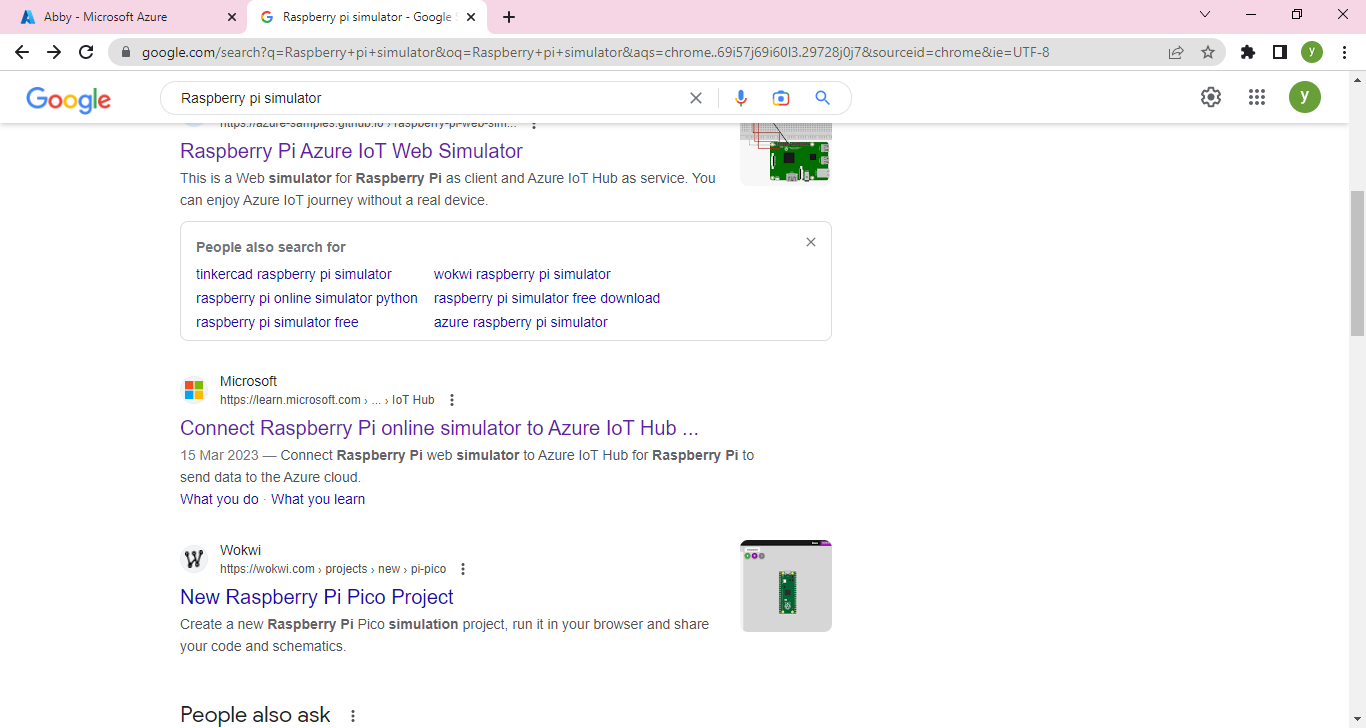1366x728 pixels.
Task: Open a new browser tab
Action: 509,17
